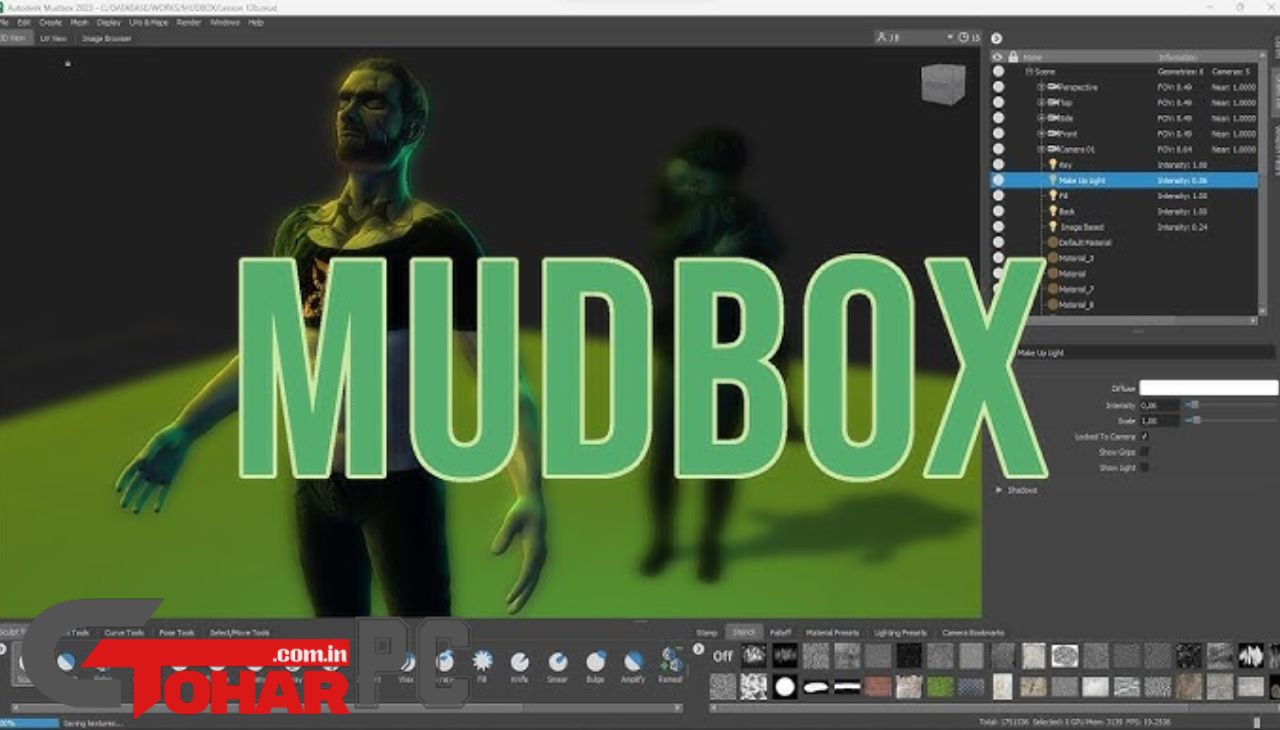This screenshot has height=730, width=1280.
Task: Click the ViewCube in the 3D viewport
Action: 942,86
